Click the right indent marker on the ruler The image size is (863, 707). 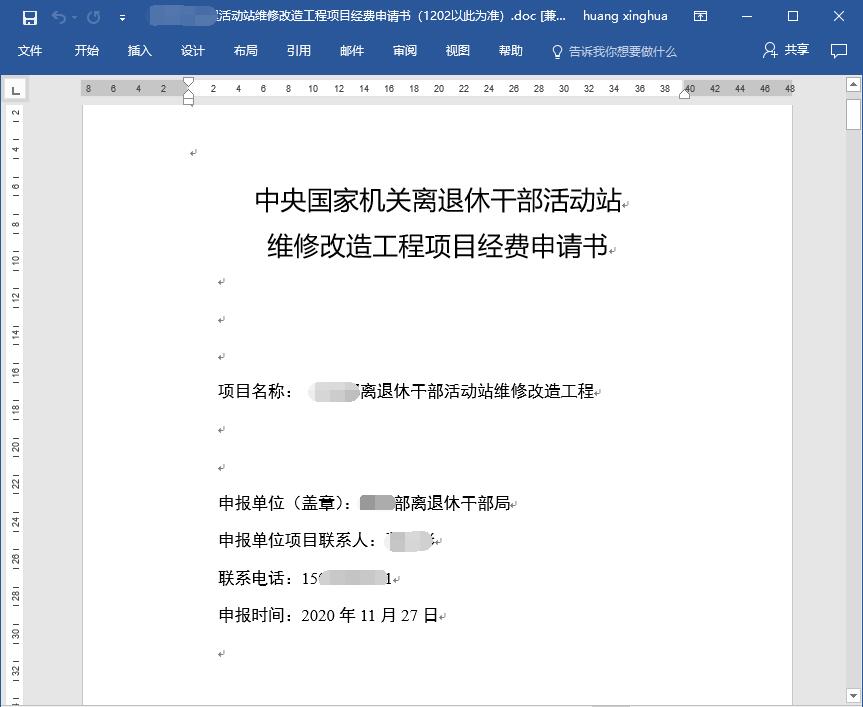[x=685, y=93]
